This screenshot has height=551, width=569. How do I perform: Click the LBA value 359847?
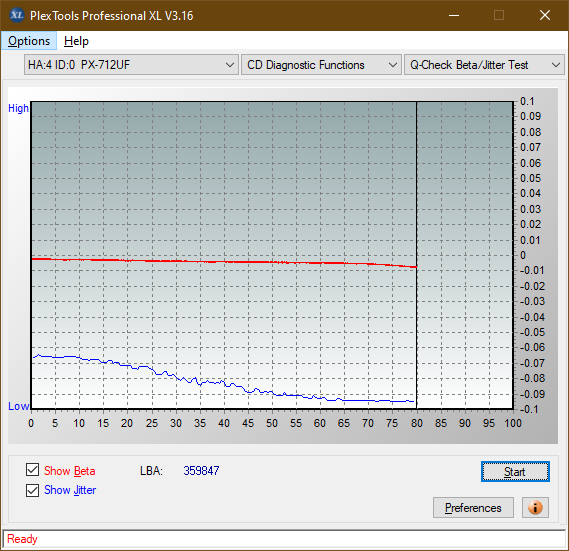pos(201,471)
